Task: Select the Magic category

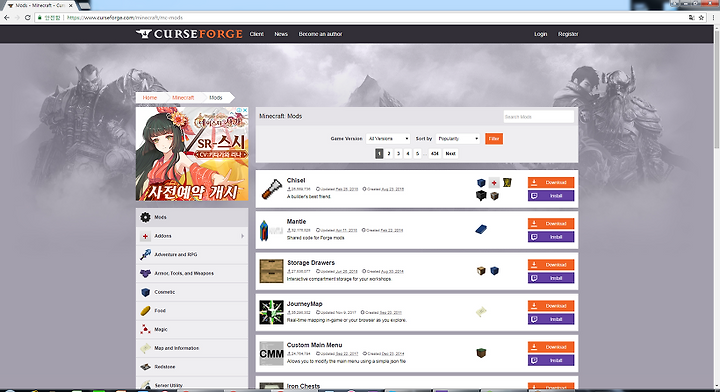Action: pos(192,330)
